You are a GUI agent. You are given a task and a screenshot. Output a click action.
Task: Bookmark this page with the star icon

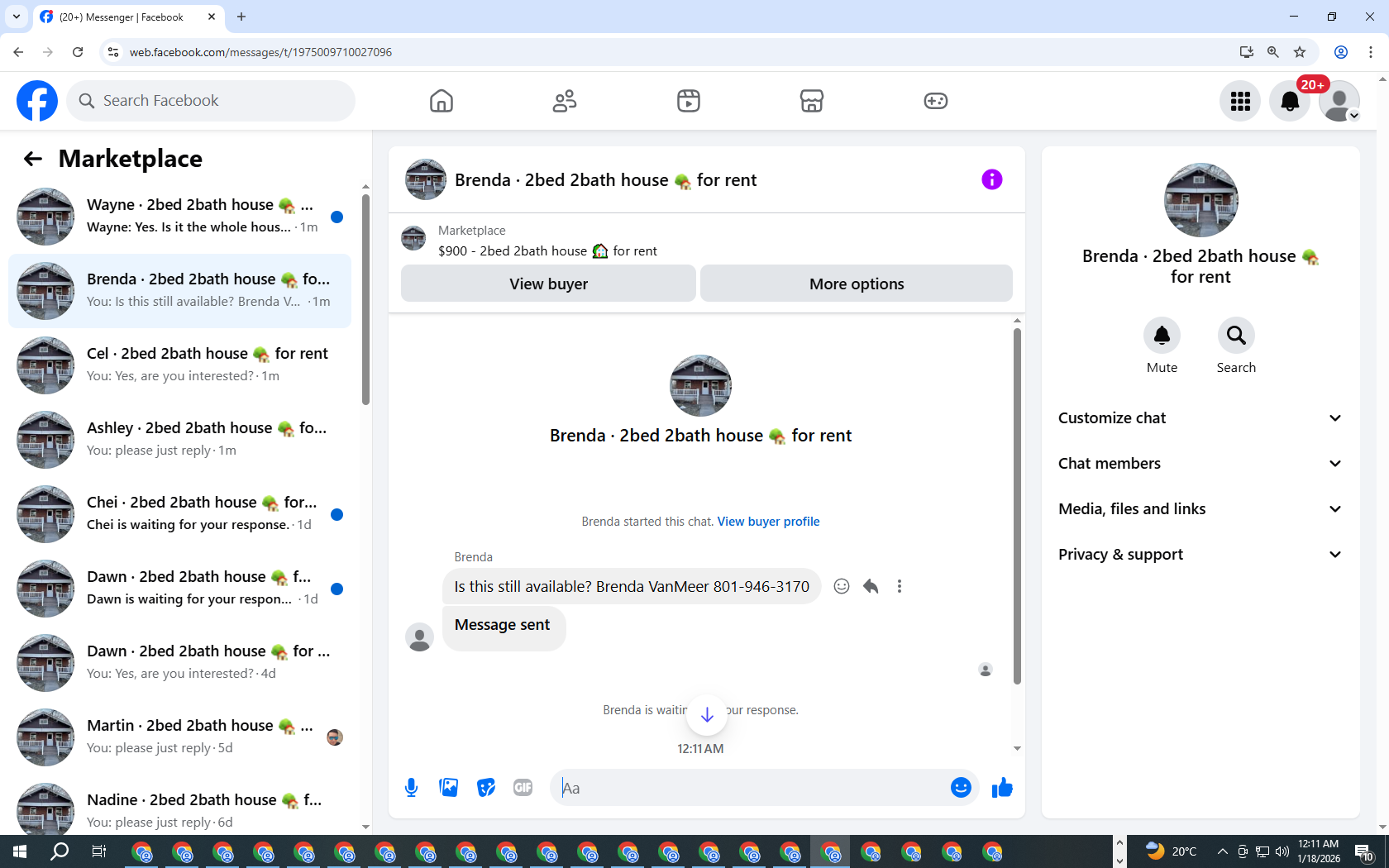pos(1300,52)
